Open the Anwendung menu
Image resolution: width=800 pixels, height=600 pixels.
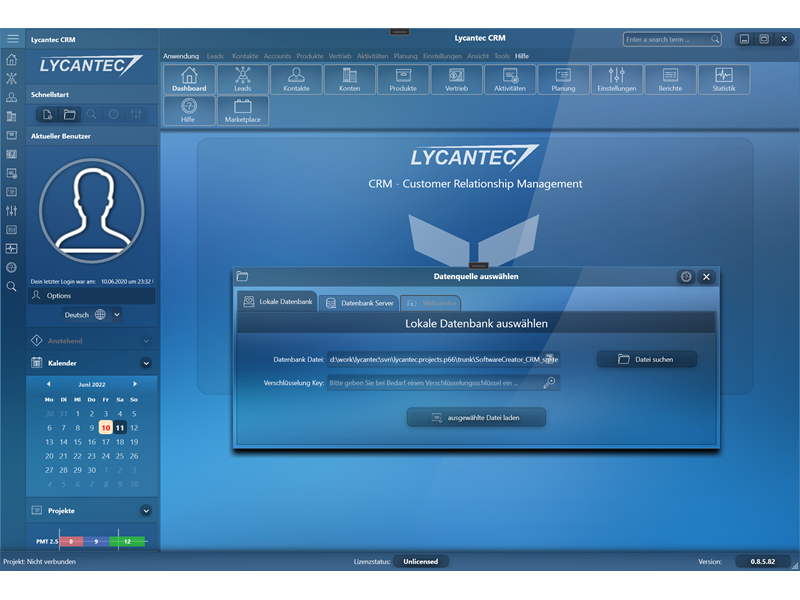[x=181, y=56]
